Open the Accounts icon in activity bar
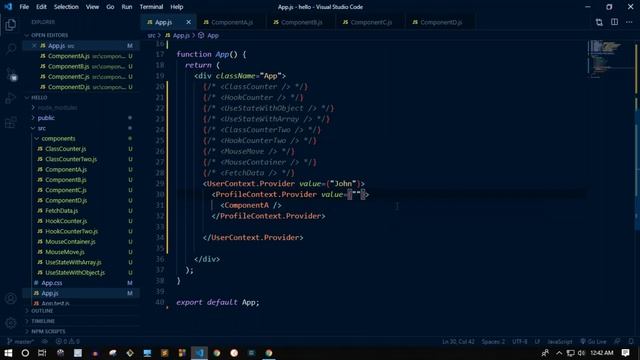 pos(11,298)
